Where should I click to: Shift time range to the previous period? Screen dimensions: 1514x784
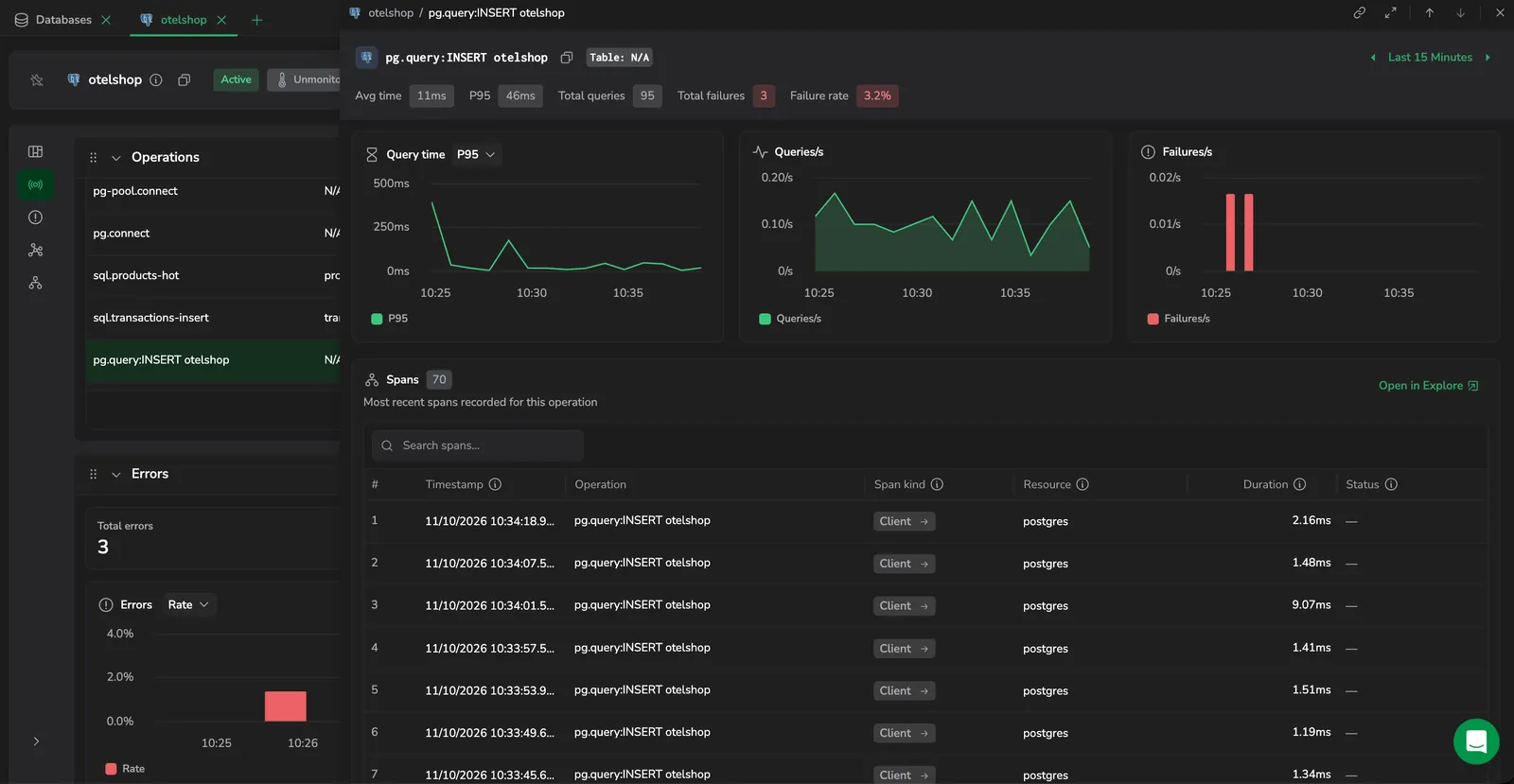[1373, 58]
